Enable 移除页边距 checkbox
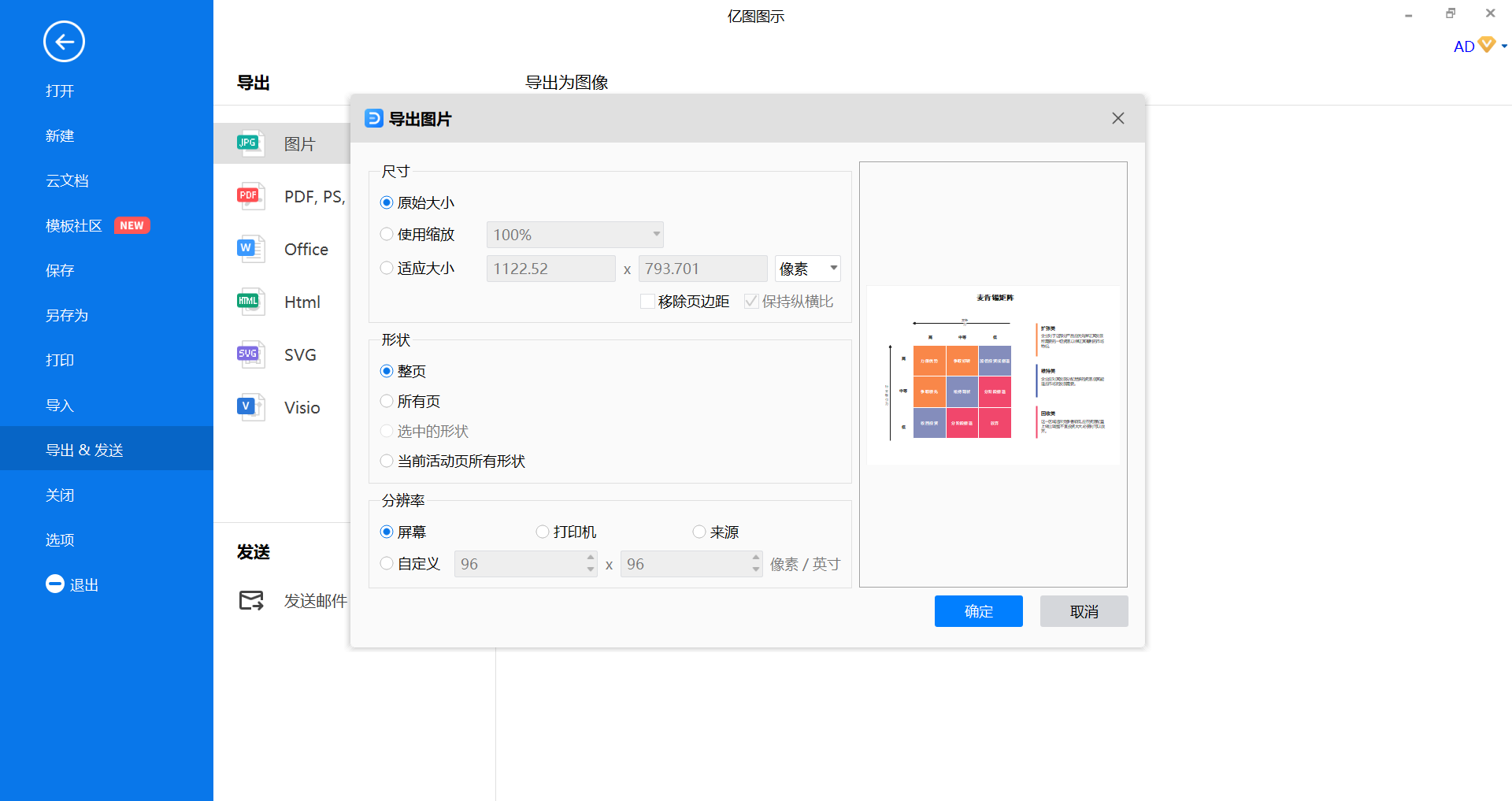The height and width of the screenshot is (801, 1512). point(647,302)
